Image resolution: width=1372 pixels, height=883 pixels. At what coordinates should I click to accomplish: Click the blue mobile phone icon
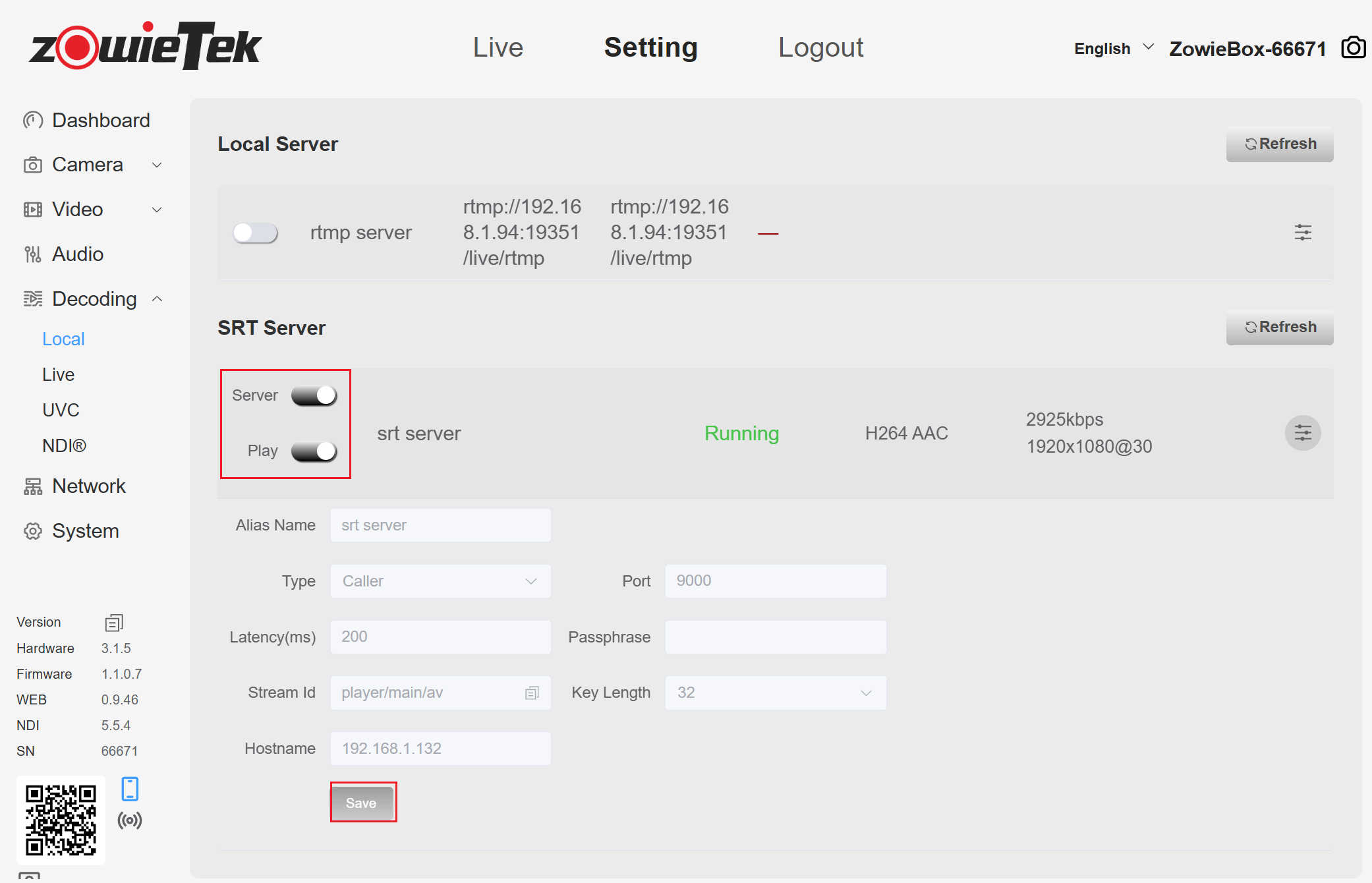(x=130, y=789)
